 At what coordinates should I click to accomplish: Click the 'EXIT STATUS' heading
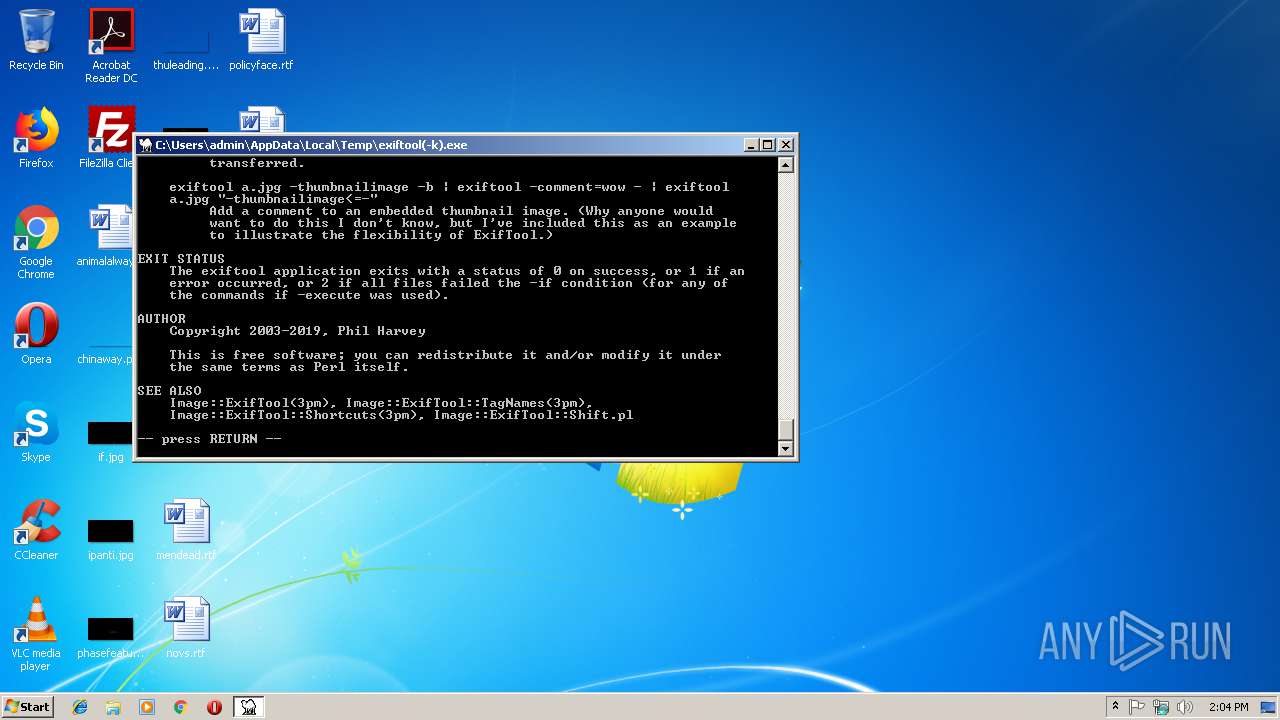click(x=181, y=259)
